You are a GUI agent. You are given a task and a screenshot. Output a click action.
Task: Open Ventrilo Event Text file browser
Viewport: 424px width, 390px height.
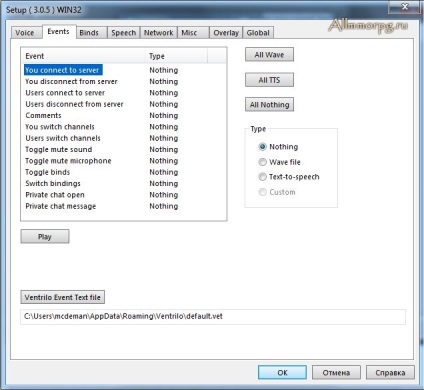pos(63,297)
